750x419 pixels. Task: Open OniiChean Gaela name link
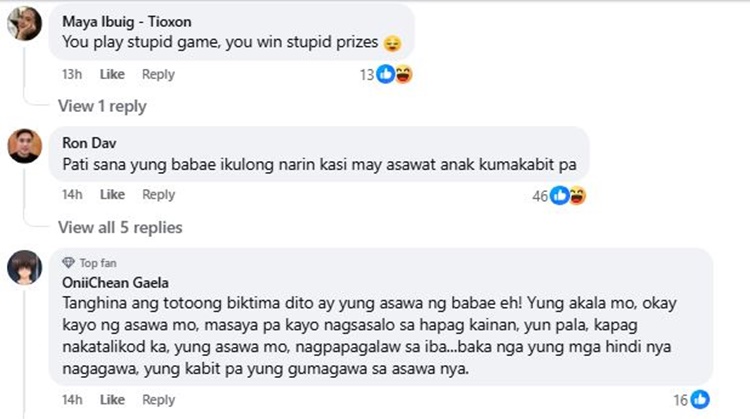click(115, 283)
